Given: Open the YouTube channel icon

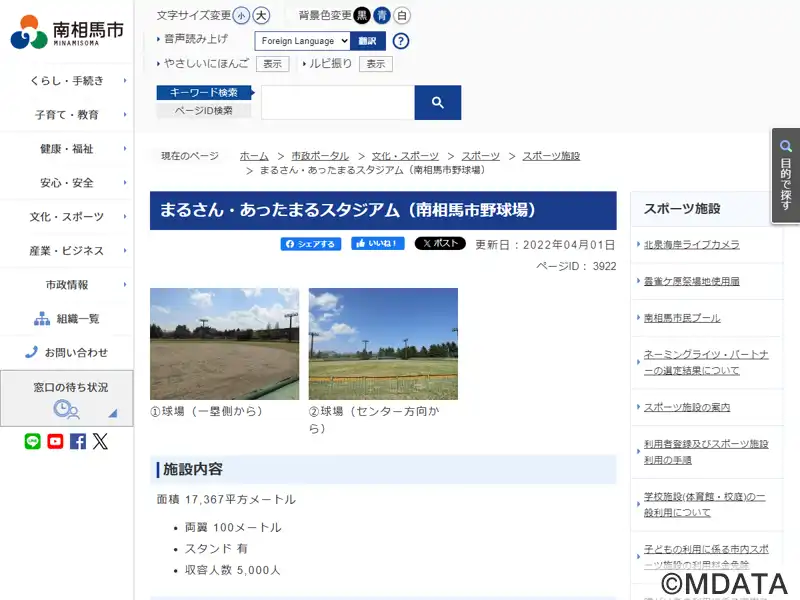Looking at the screenshot, I should [x=55, y=441].
